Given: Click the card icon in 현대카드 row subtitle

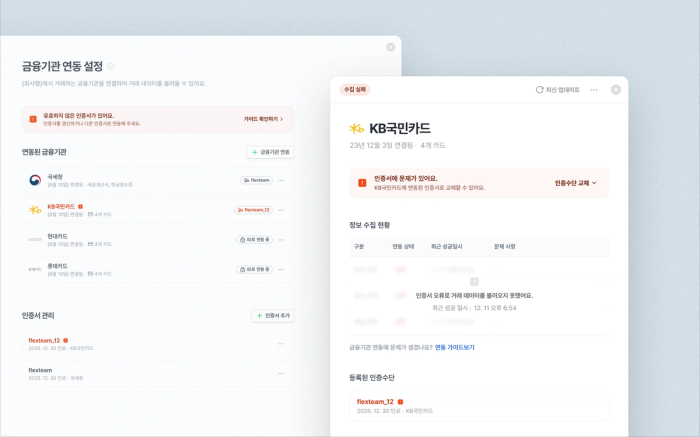Looking at the screenshot, I should 91,244.
